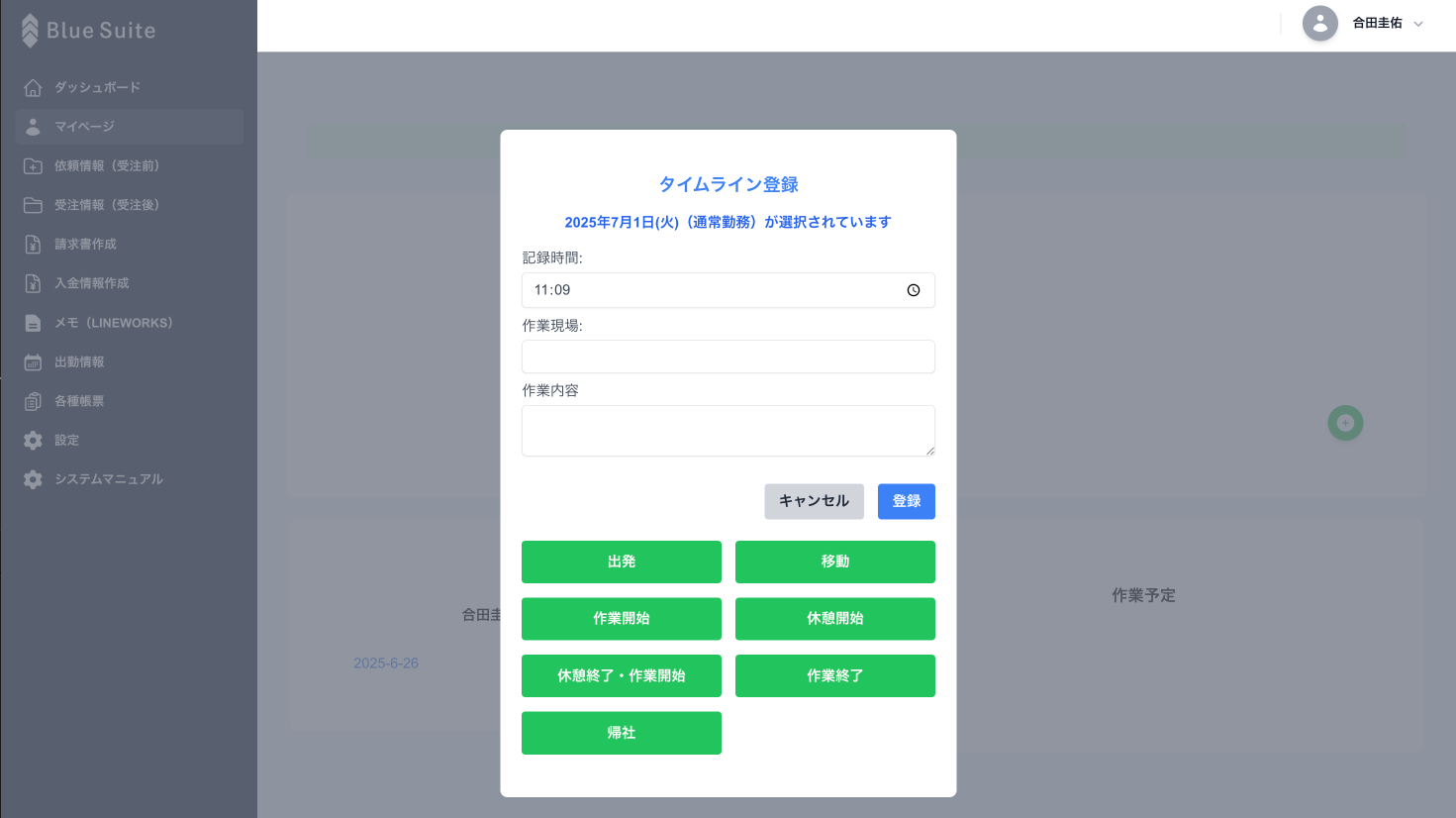This screenshot has height=818, width=1456.
Task: Select the 帰社 green button
Action: pos(622,733)
